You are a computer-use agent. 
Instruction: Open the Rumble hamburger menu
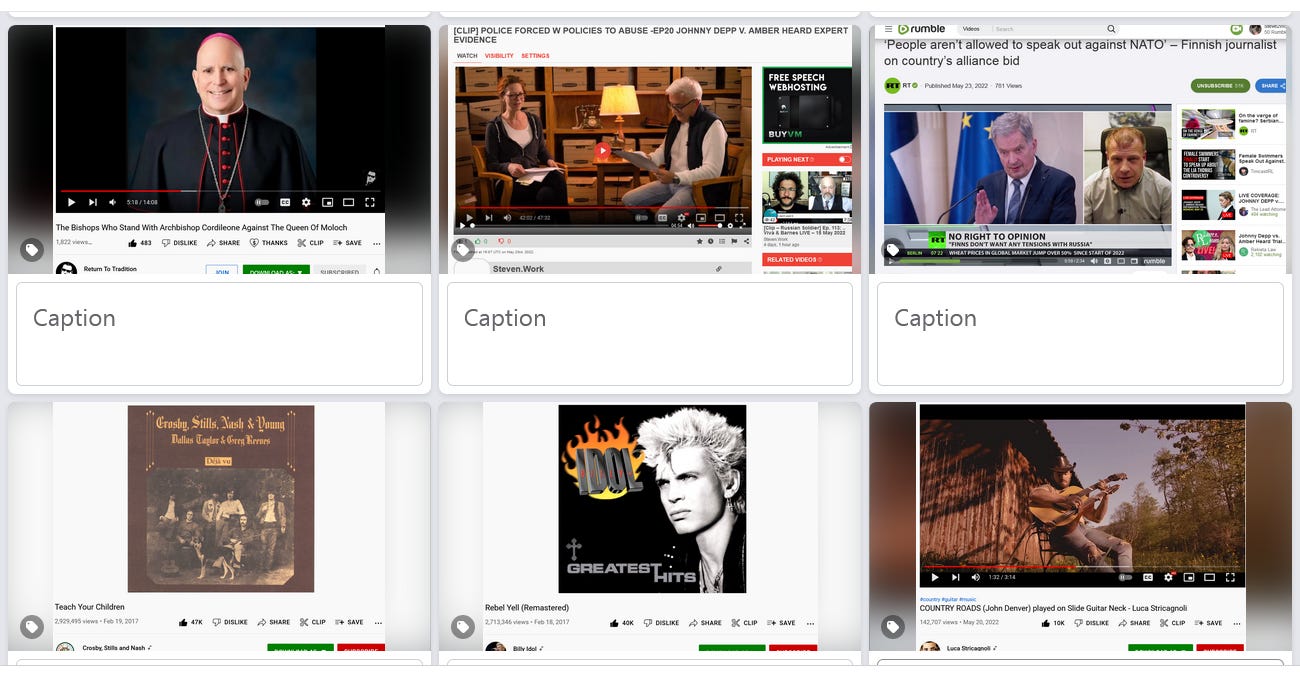point(888,29)
